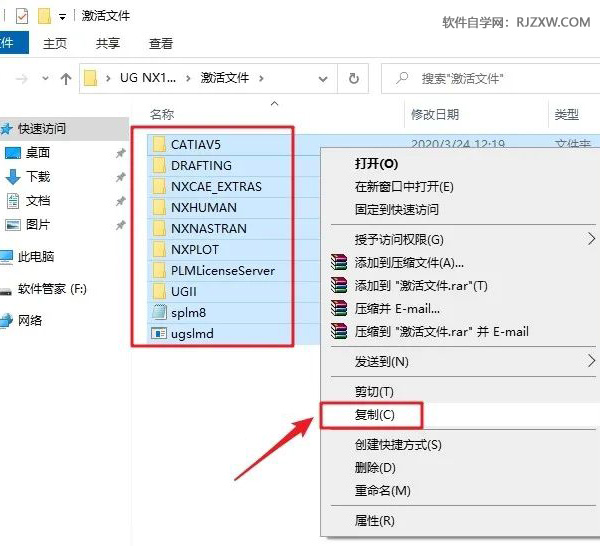Click the NXNASTRAN folder icon
Screen dimensions: 600x546
pyautogui.click(x=159, y=229)
